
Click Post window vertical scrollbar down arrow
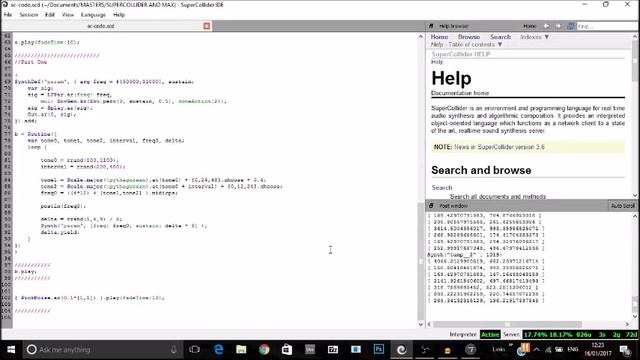point(635,316)
